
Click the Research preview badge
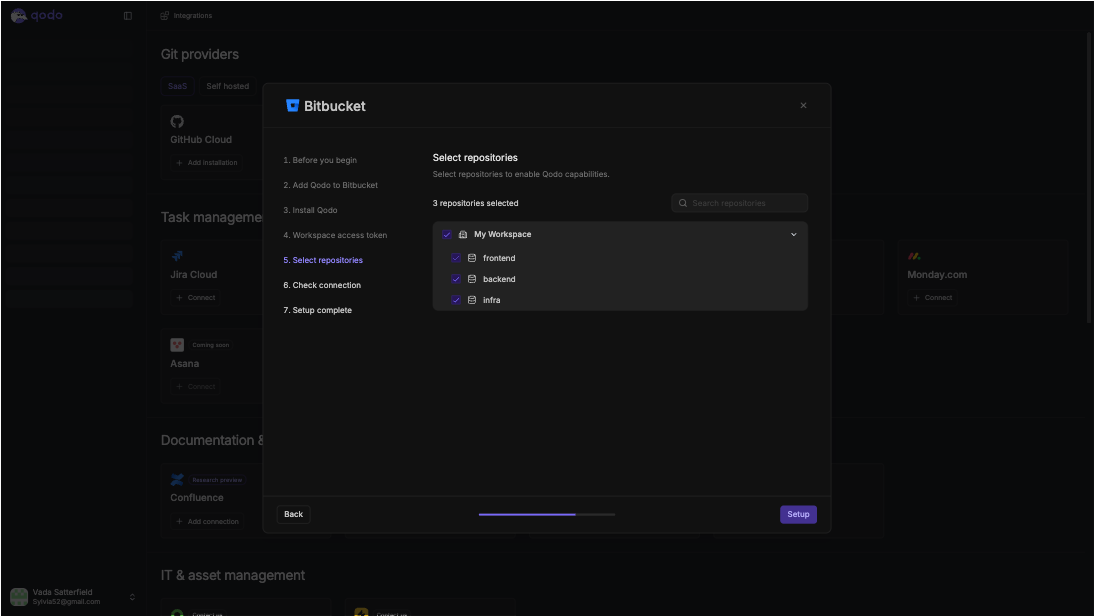pos(217,480)
